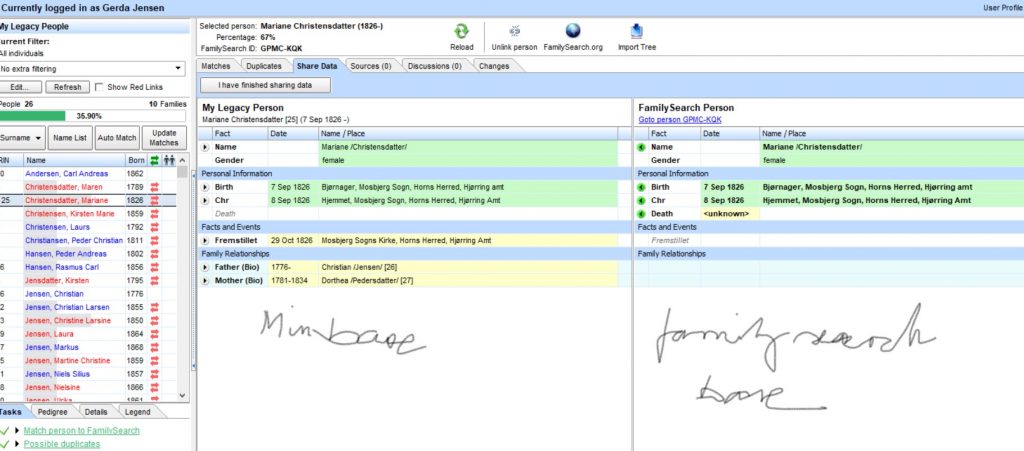
Task: Click red link arrows for Christensen, Laurs
Action: 155,227
